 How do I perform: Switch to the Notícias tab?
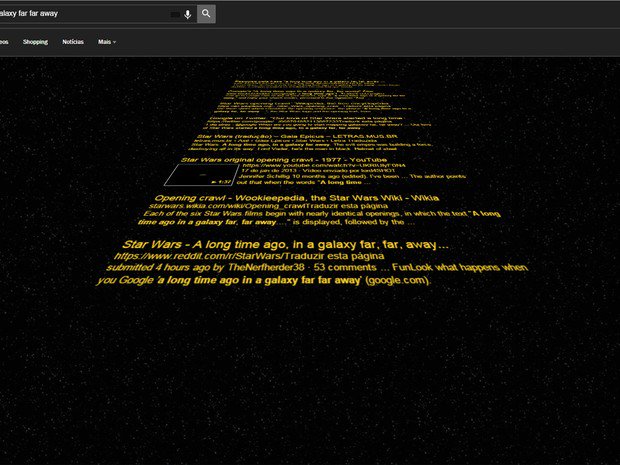73,42
